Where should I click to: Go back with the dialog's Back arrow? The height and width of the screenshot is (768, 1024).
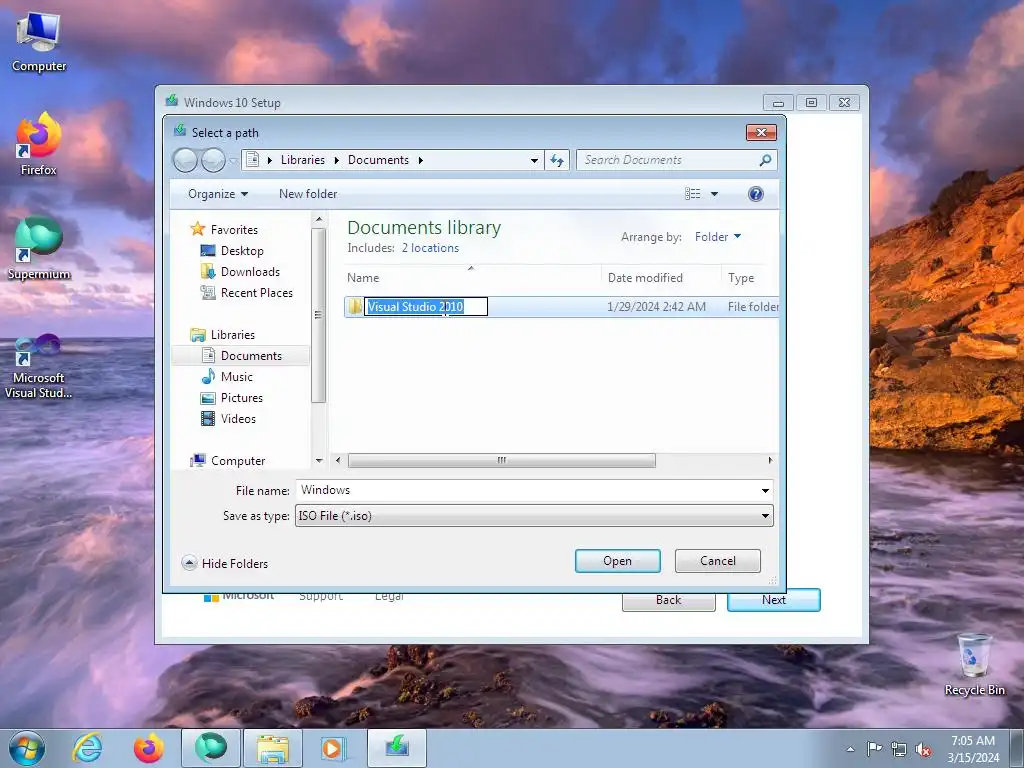click(x=185, y=160)
